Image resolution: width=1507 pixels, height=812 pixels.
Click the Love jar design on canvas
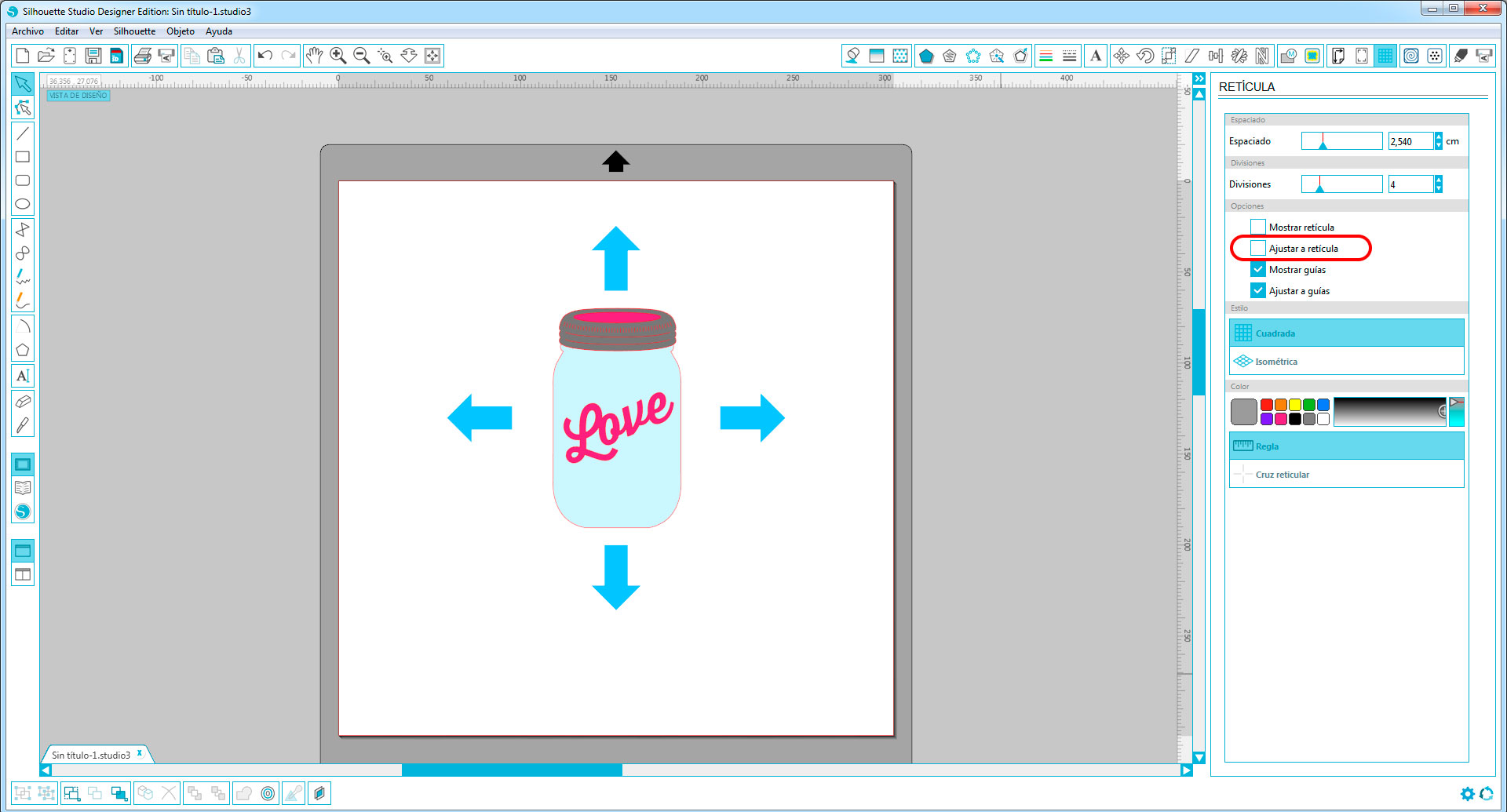[617, 417]
